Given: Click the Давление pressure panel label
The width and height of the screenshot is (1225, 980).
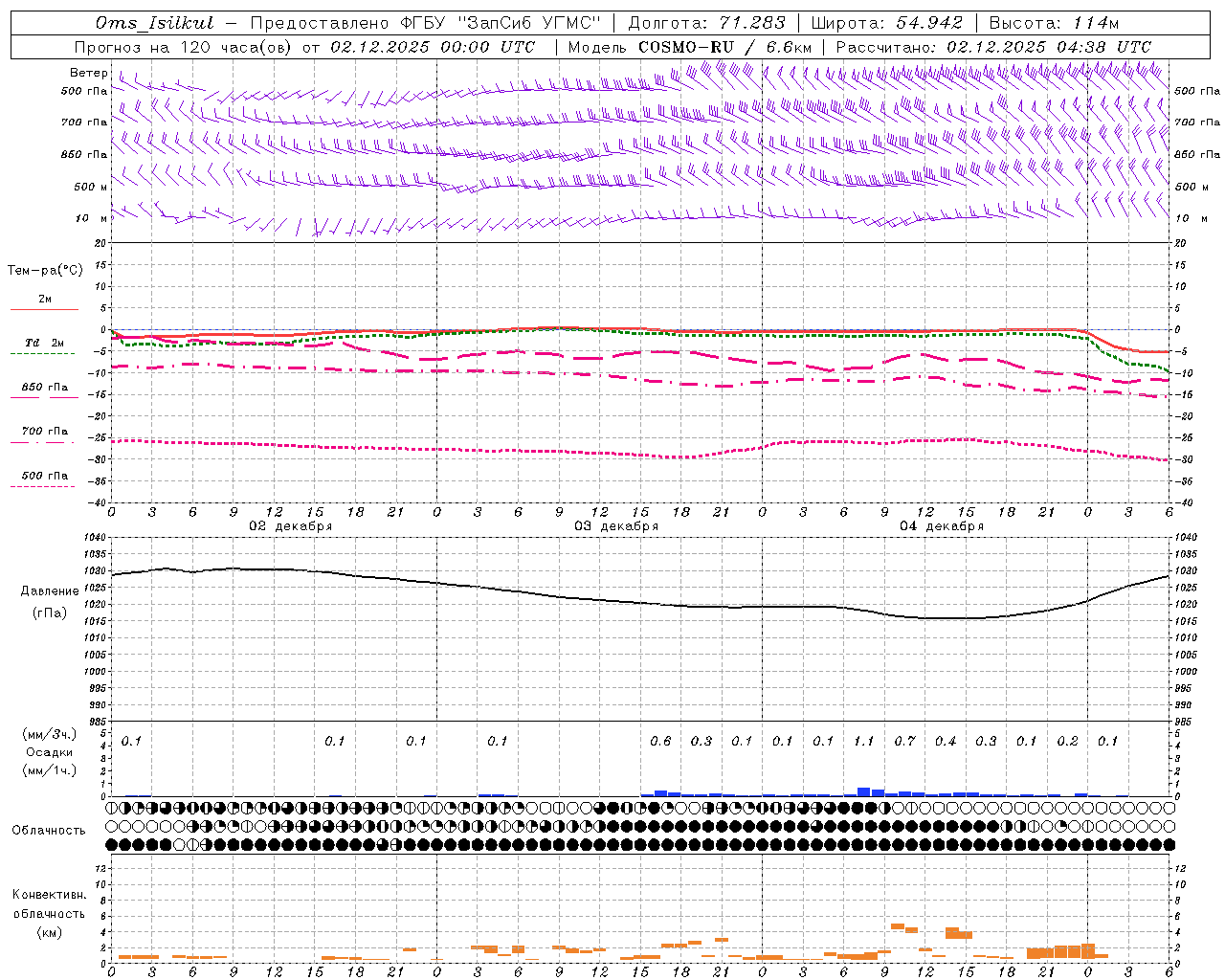Looking at the screenshot, I should tap(50, 591).
